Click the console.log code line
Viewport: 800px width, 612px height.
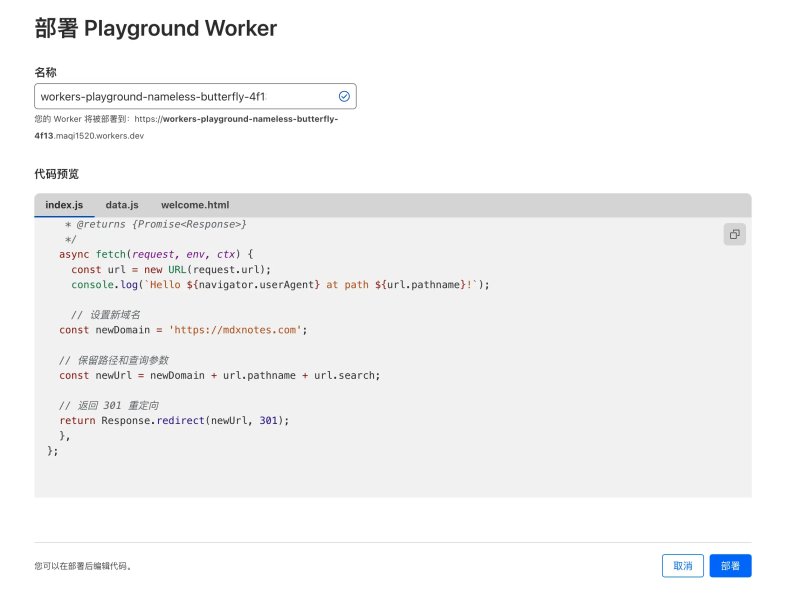(x=280, y=285)
